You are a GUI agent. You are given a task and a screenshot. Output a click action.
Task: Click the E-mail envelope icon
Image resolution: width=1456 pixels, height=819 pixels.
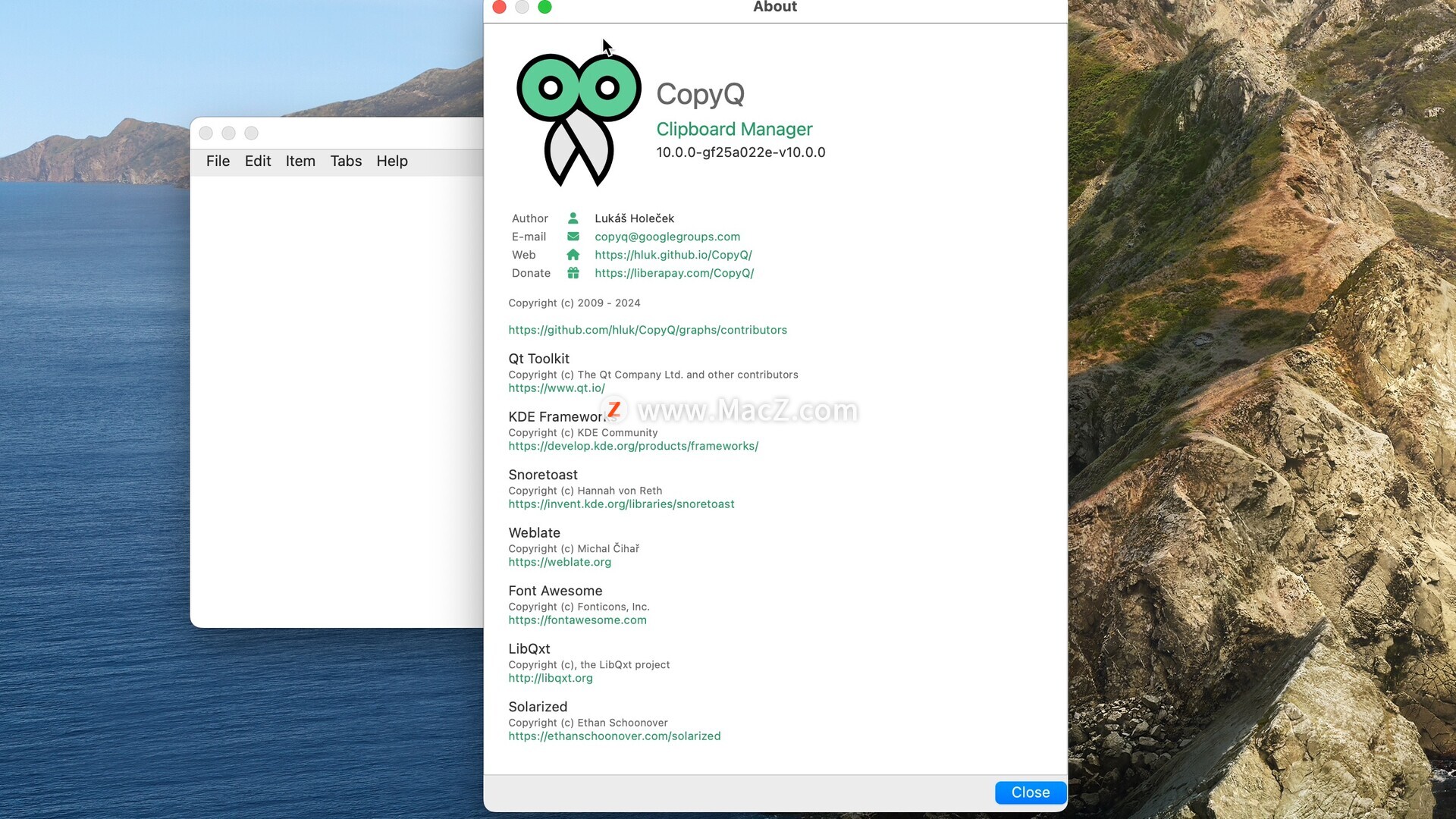click(x=573, y=237)
